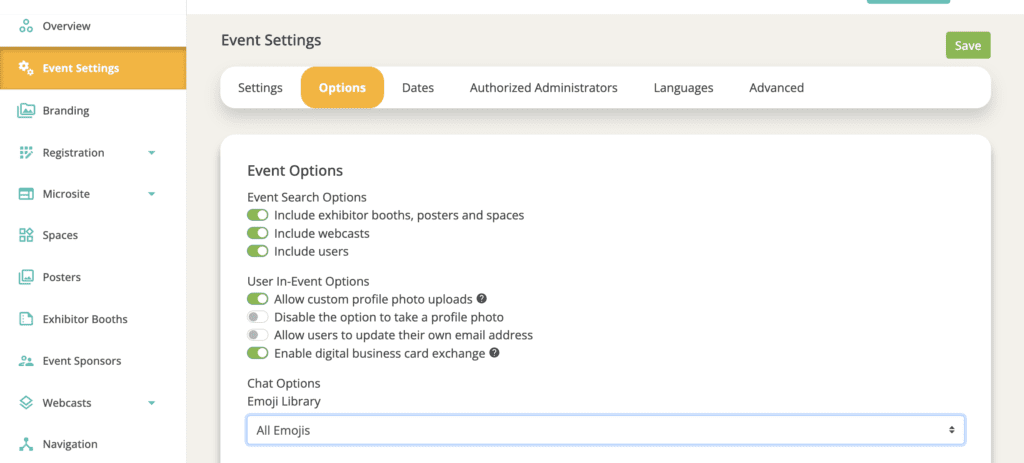Open Webcasts in the sidebar
1024x463 pixels.
click(67, 403)
